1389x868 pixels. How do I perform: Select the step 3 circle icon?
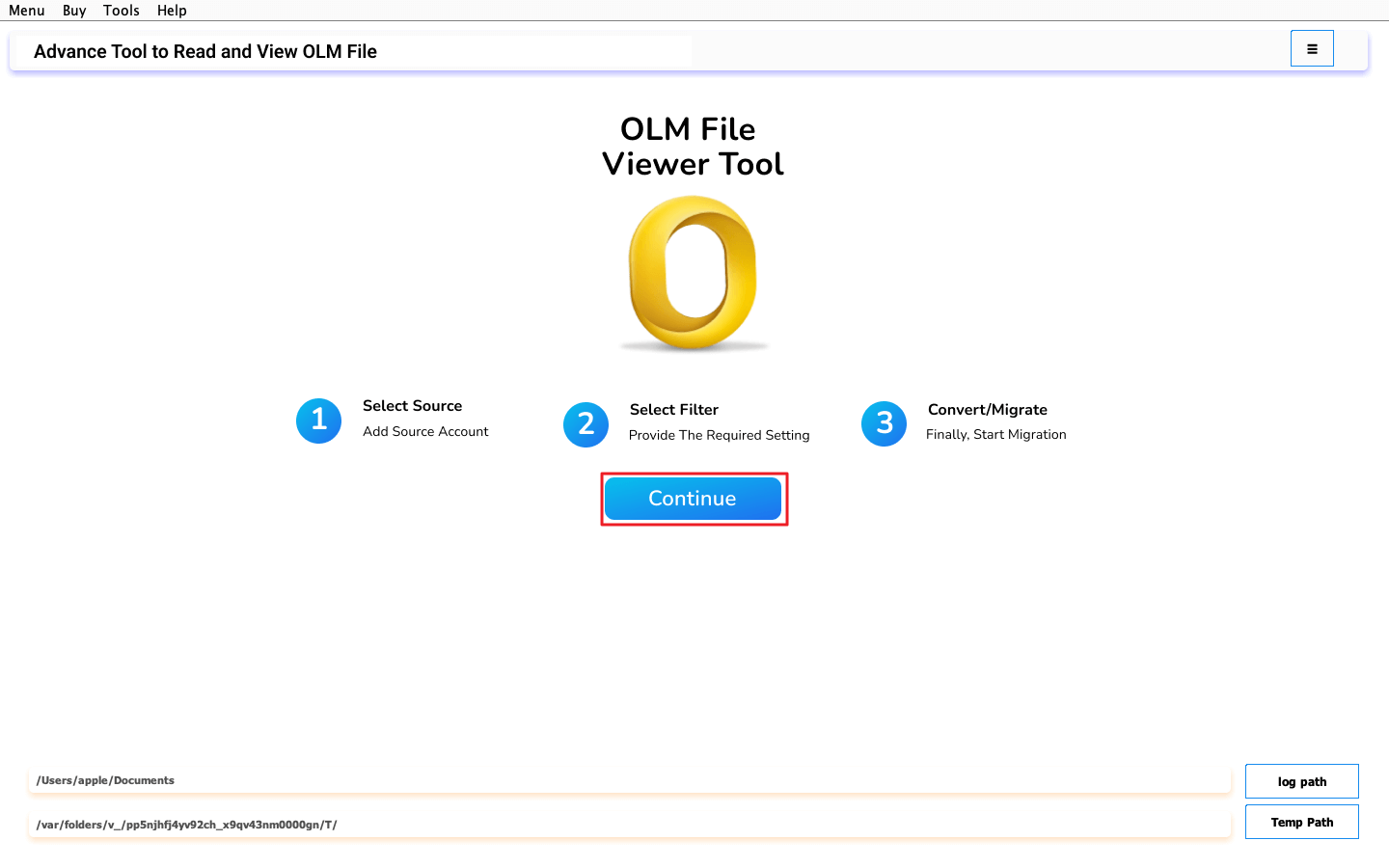click(884, 423)
